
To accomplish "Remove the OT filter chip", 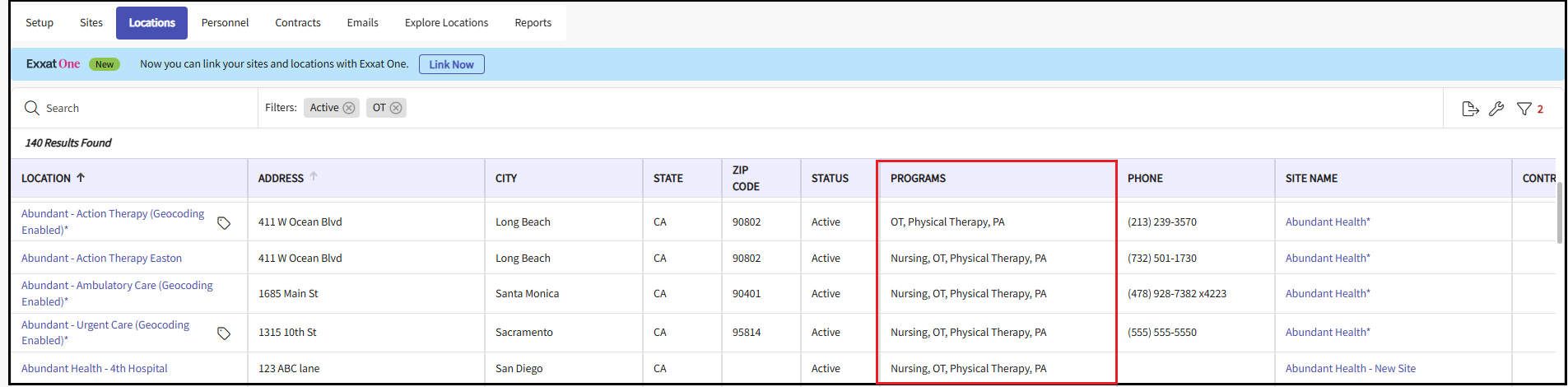I will click(x=396, y=108).
